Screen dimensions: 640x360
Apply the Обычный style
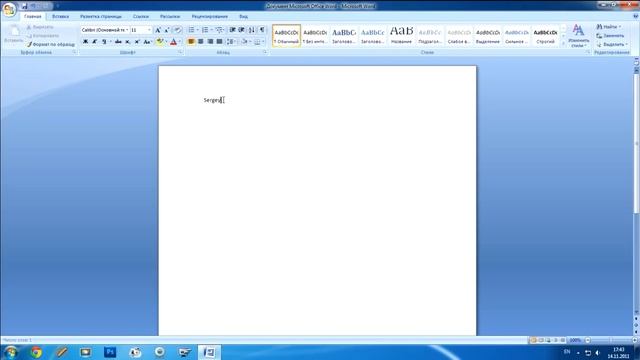[x=286, y=36]
